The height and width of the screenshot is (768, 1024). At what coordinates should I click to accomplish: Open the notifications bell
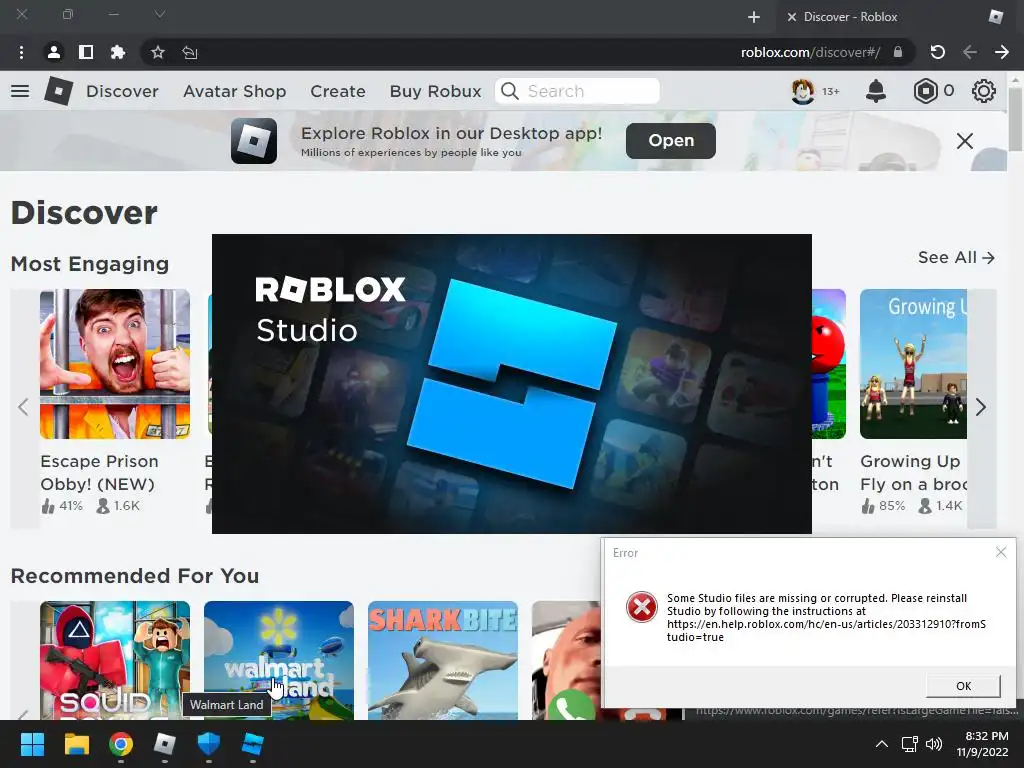click(876, 91)
